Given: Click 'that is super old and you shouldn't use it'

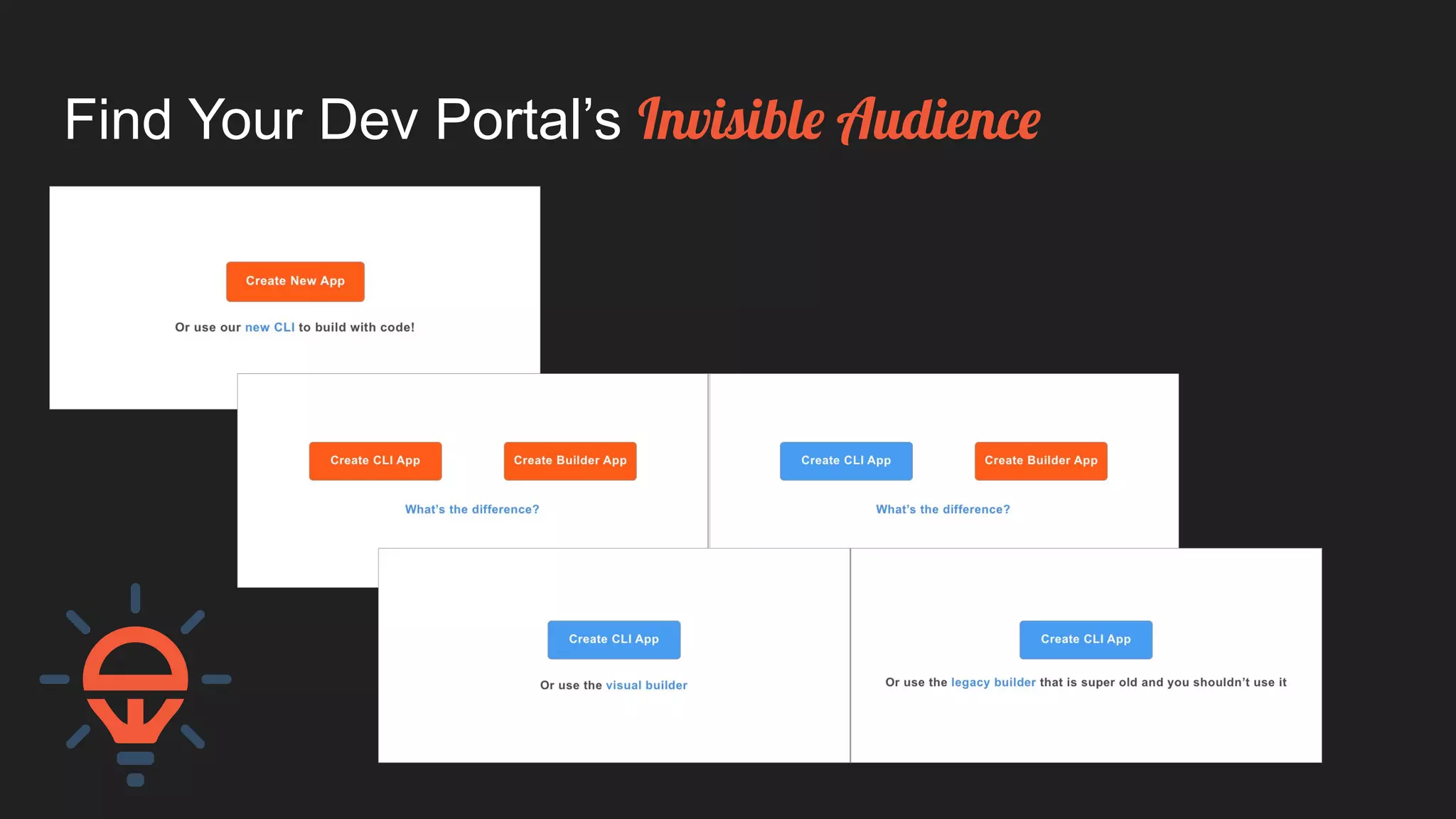Looking at the screenshot, I should click(1163, 682).
